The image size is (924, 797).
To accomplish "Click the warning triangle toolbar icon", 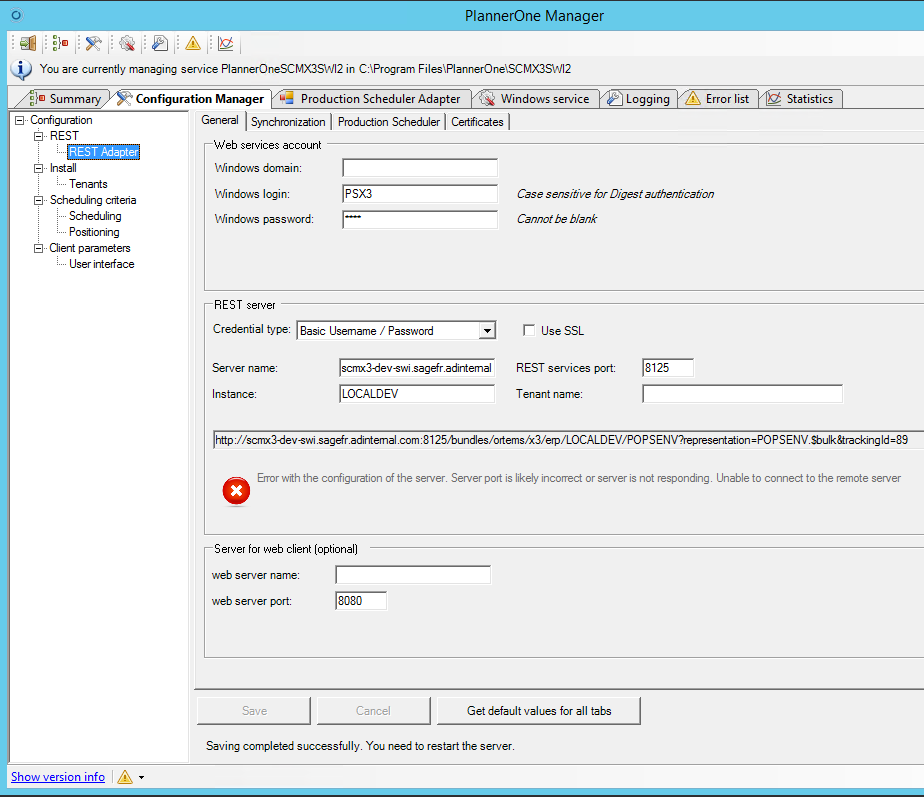I will [193, 43].
